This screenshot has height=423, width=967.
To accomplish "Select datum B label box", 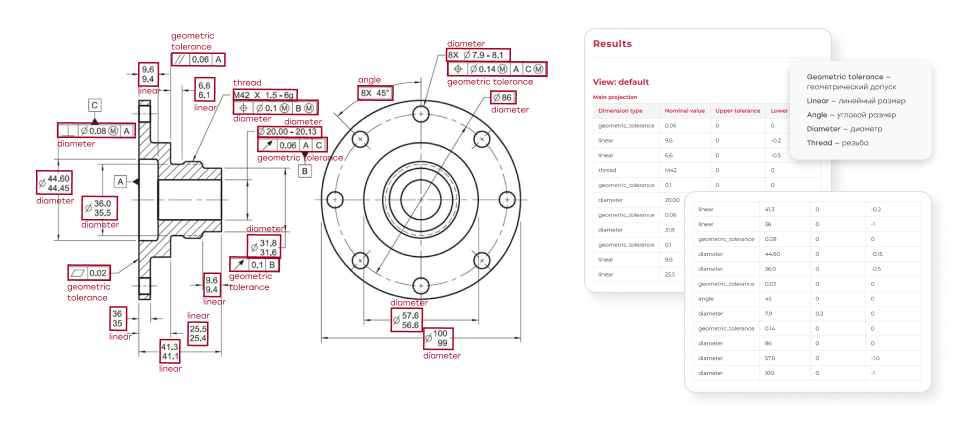I will coord(305,172).
